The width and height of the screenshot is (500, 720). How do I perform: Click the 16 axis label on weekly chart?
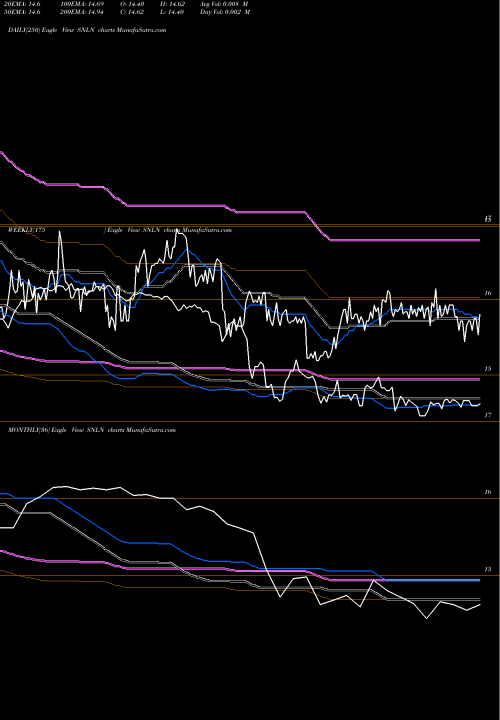coord(488,293)
